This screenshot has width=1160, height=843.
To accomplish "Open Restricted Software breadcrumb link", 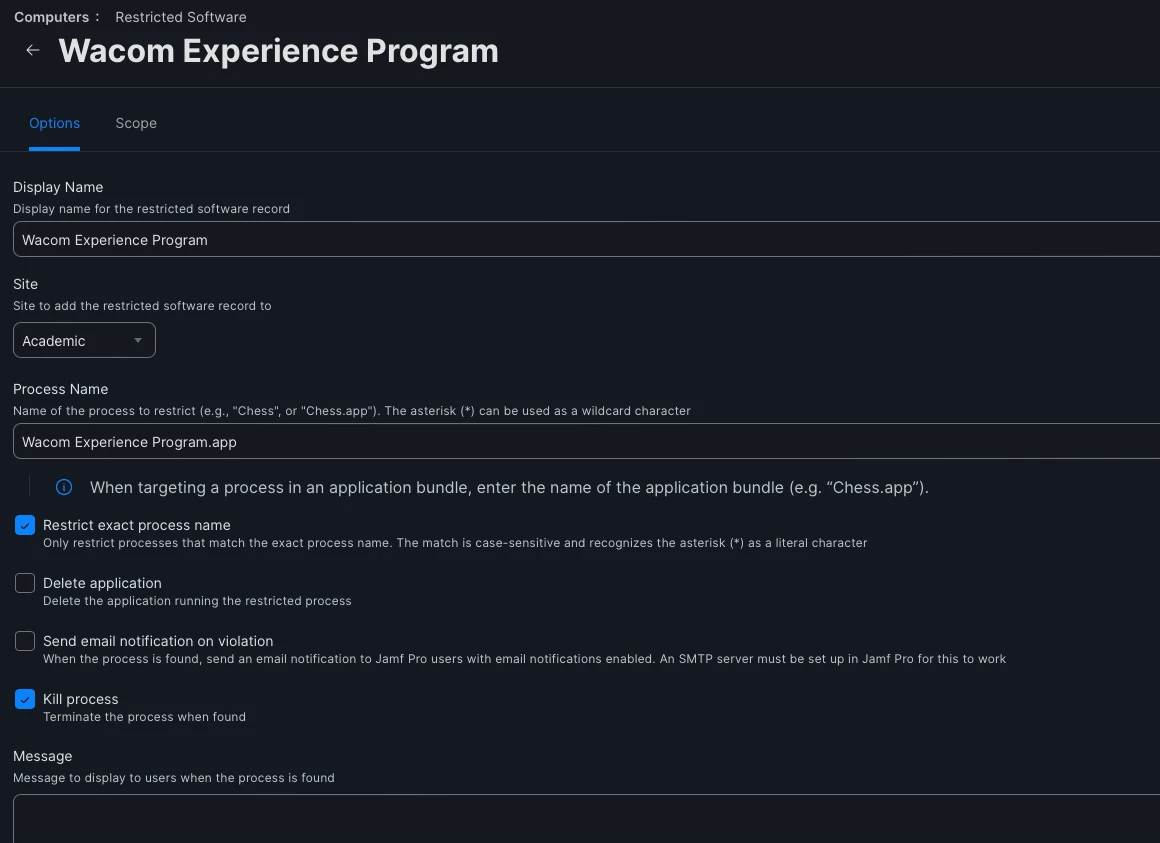I will (x=181, y=17).
